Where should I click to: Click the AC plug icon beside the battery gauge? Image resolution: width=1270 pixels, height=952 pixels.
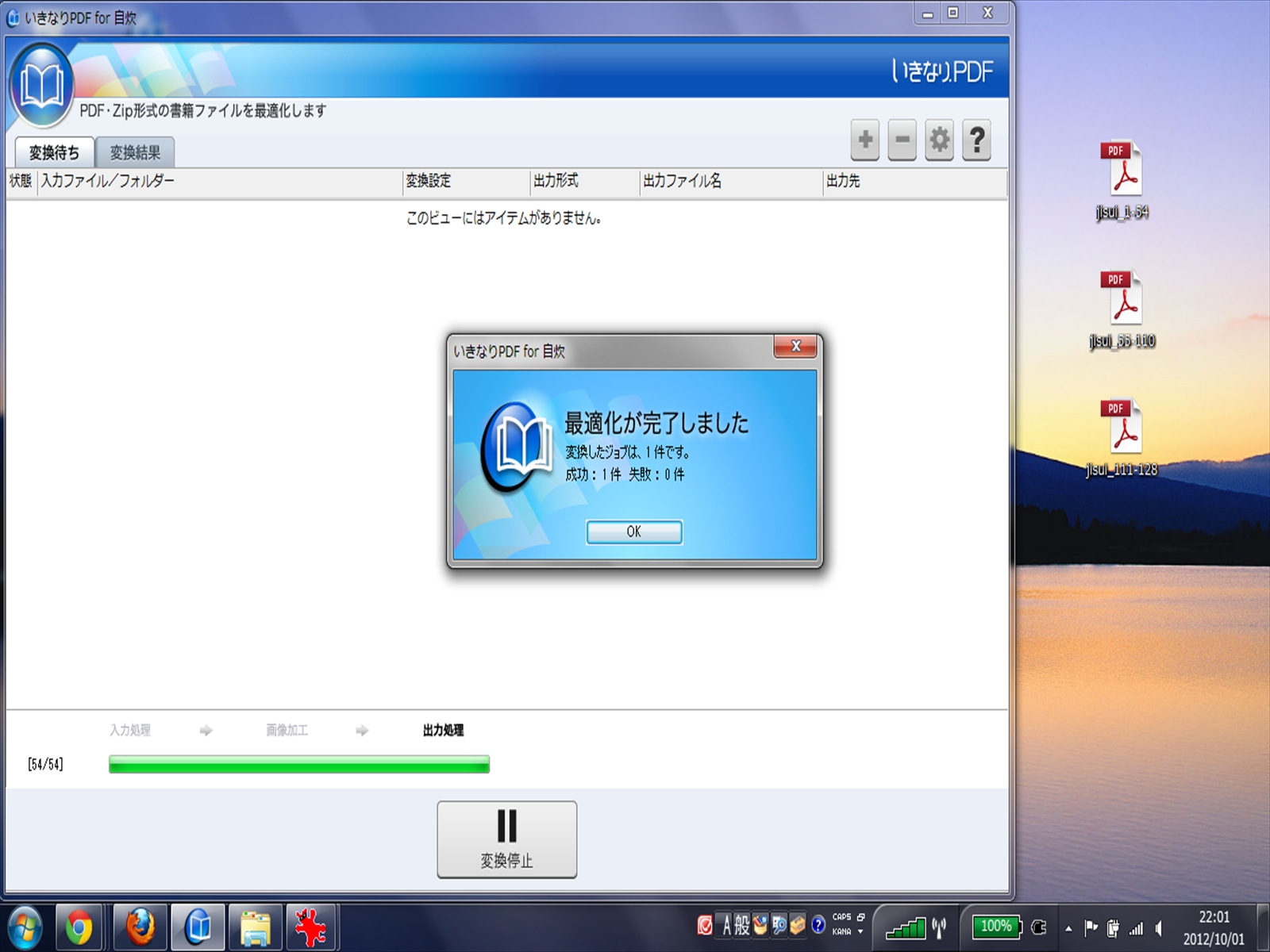(1038, 927)
